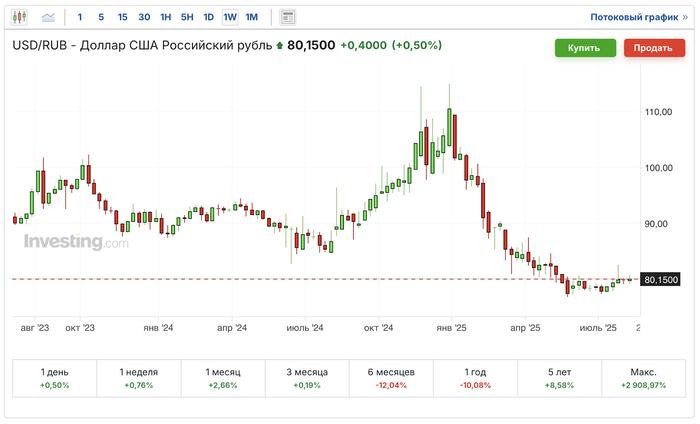Select the 5H interval
The height and width of the screenshot is (424, 700).
[x=187, y=17]
